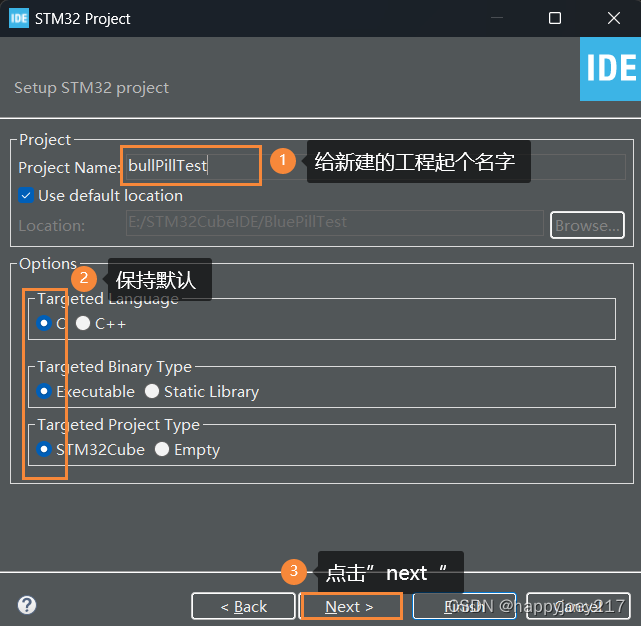Open the help question mark icon
Viewport: 641px width, 626px height.
27,605
